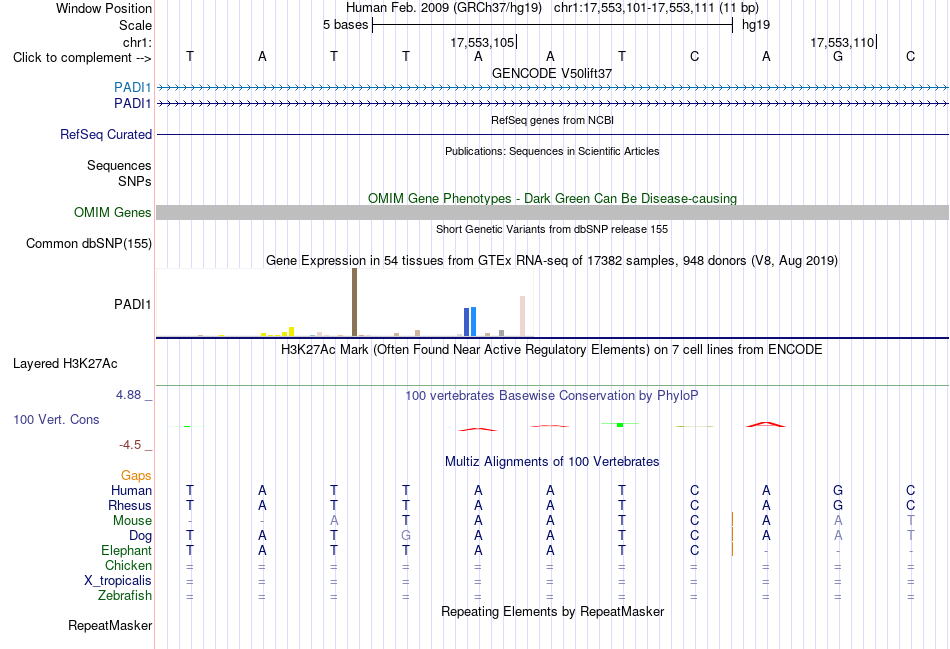Click the H3K27Ac Mark track title
Viewport: 950px width, 649px height.
(551, 350)
